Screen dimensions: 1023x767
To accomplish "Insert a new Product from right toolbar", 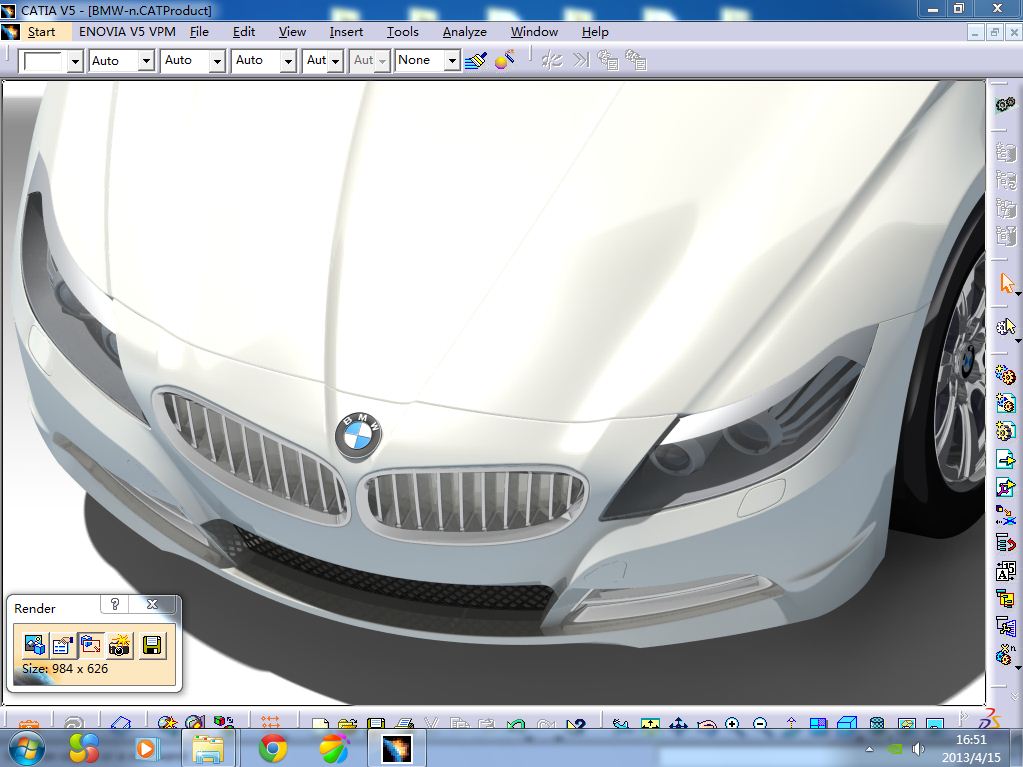I will [1005, 402].
